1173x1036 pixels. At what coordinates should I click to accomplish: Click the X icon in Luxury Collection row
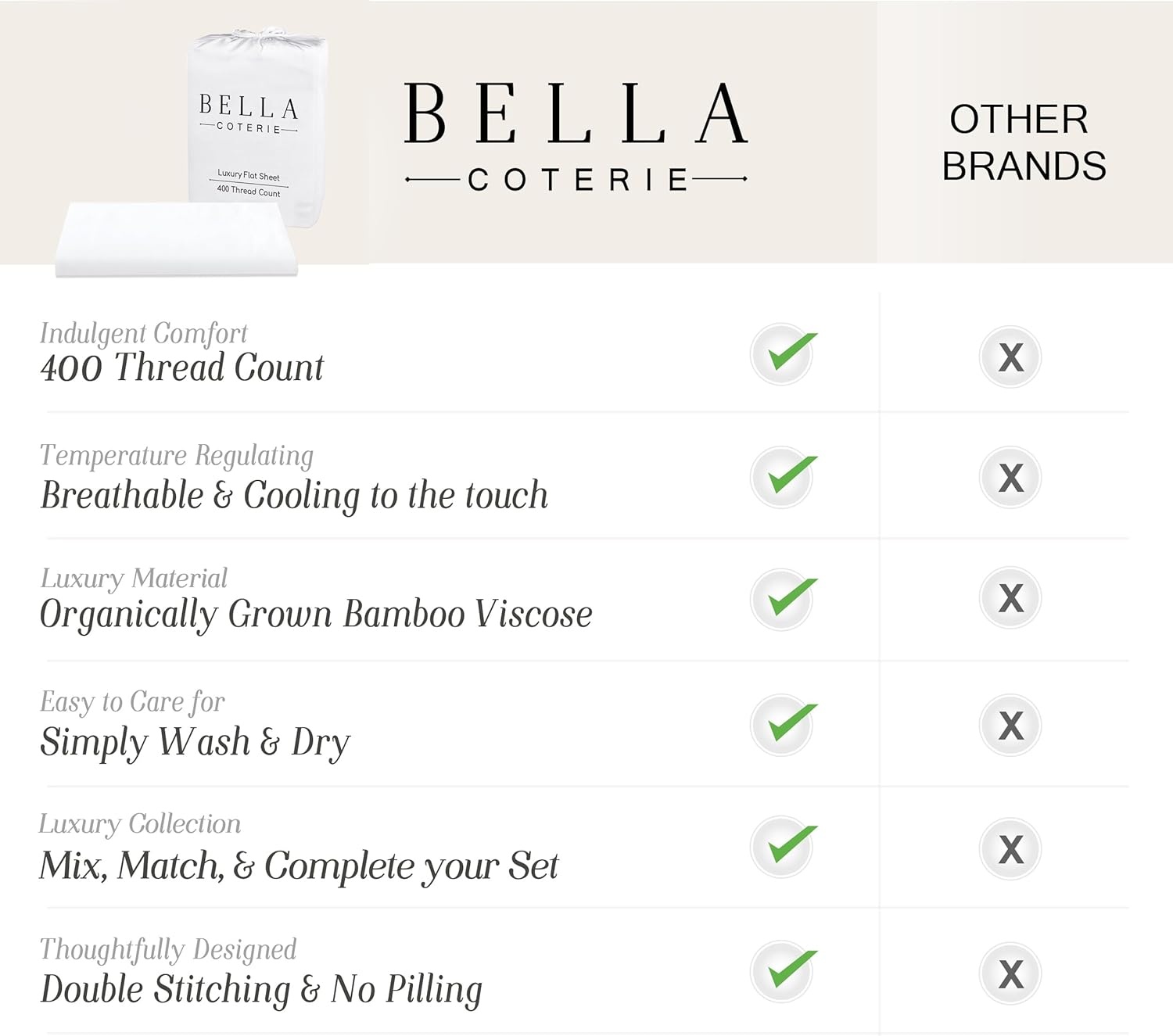pos(1010,849)
